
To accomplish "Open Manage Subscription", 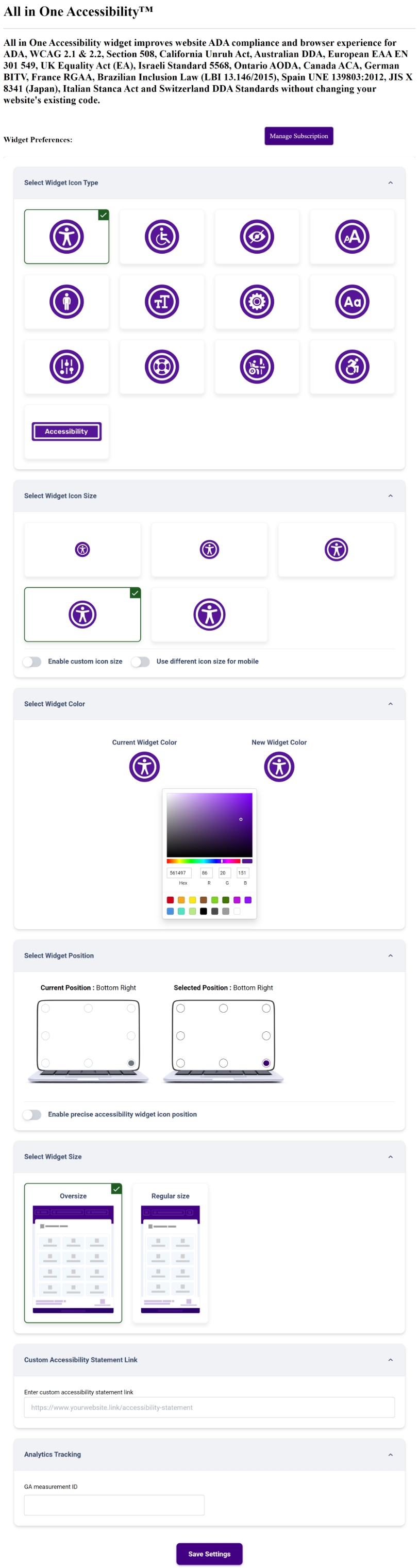I will pyautogui.click(x=298, y=136).
